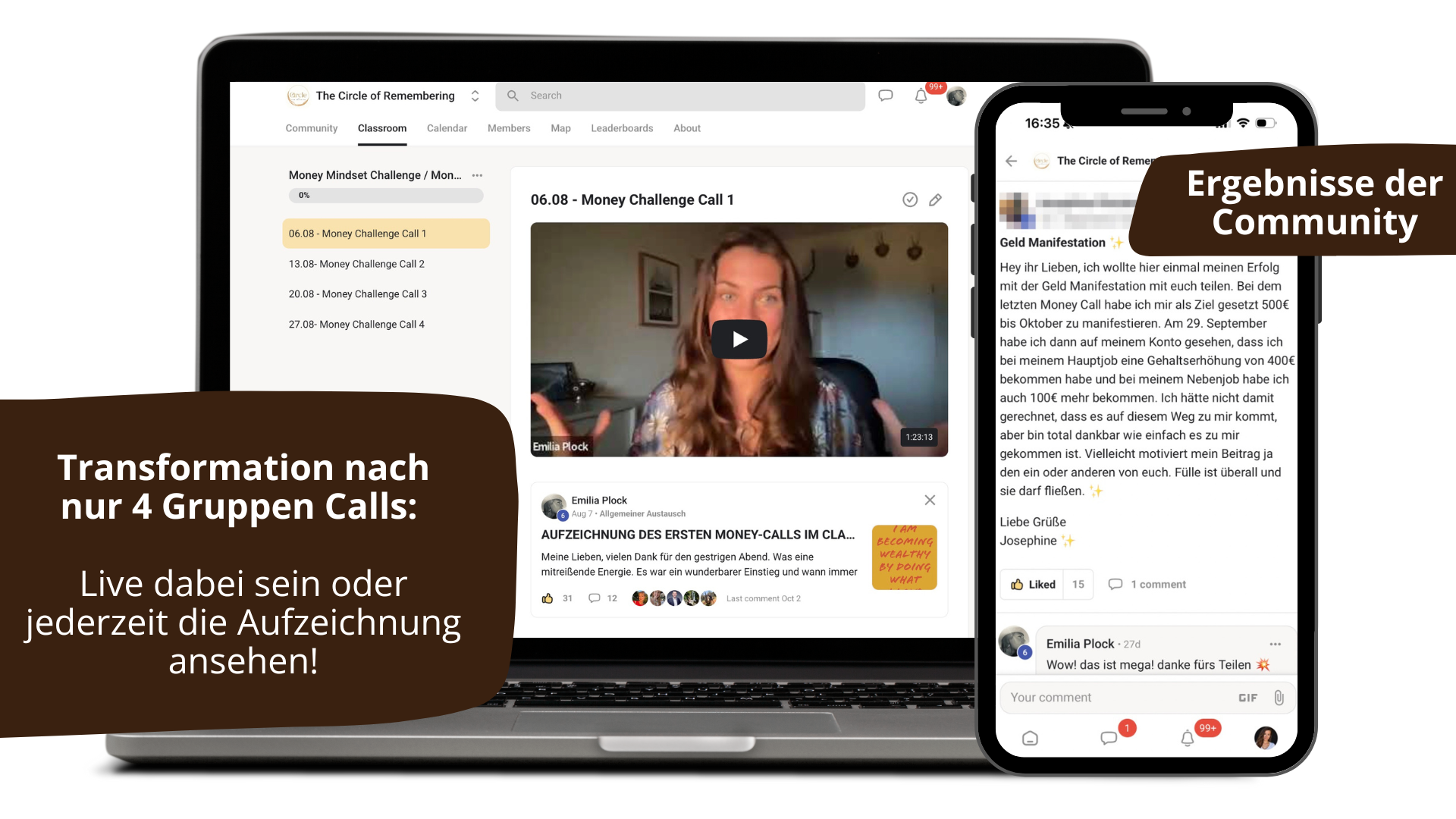Click the chat messages icon in header
Screen dimensions: 1456x819
pos(885,96)
